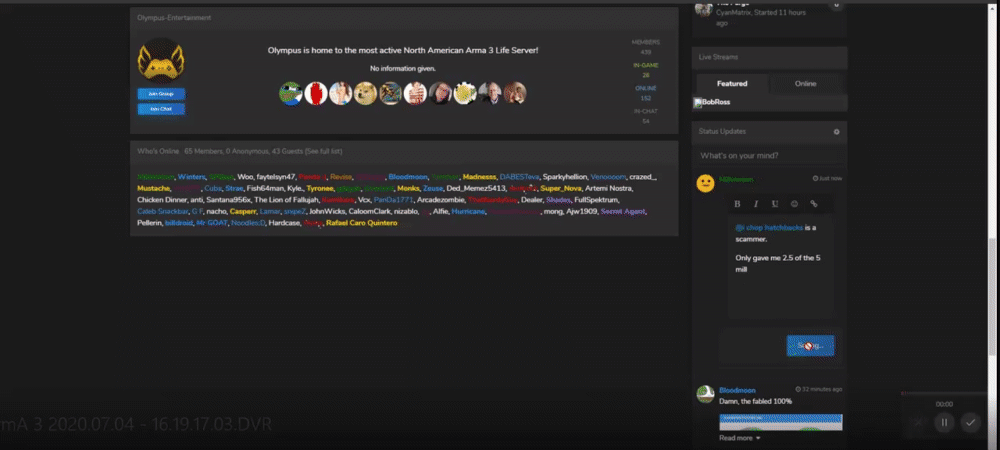Open the red figure member avatar
This screenshot has height=450, width=1000.
tap(316, 94)
